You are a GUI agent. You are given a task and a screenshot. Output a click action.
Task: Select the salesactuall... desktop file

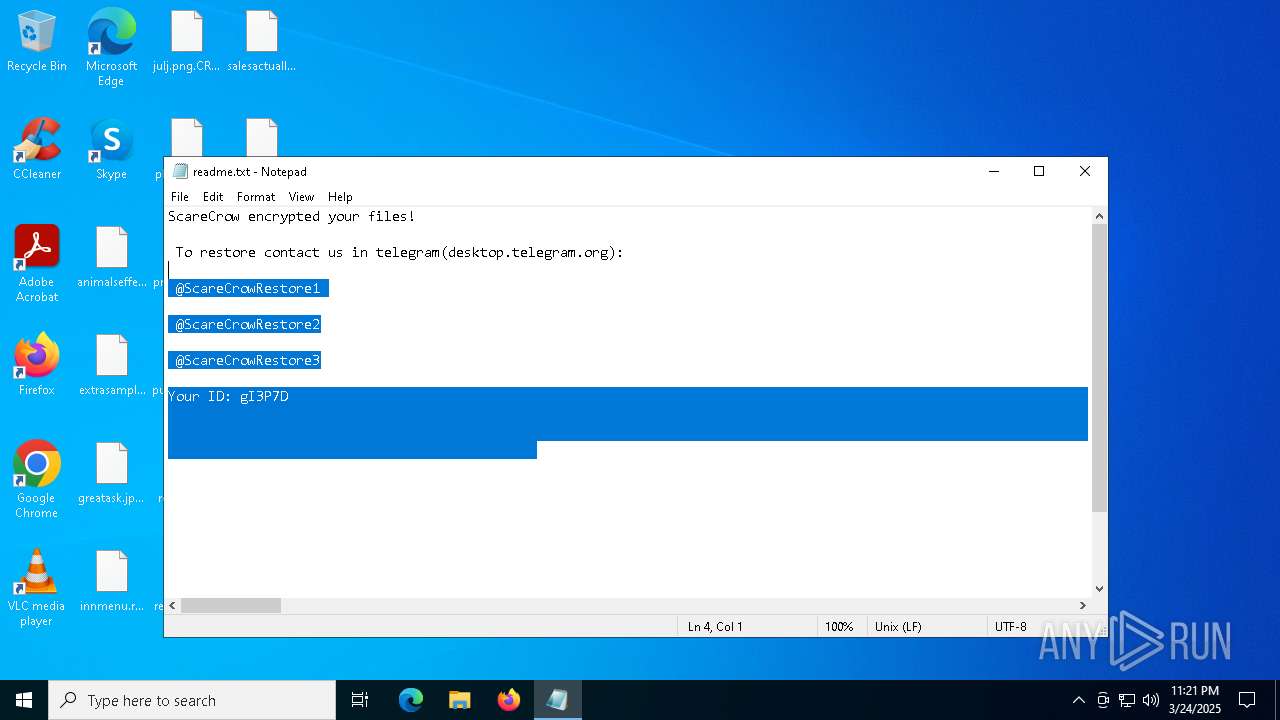(261, 41)
